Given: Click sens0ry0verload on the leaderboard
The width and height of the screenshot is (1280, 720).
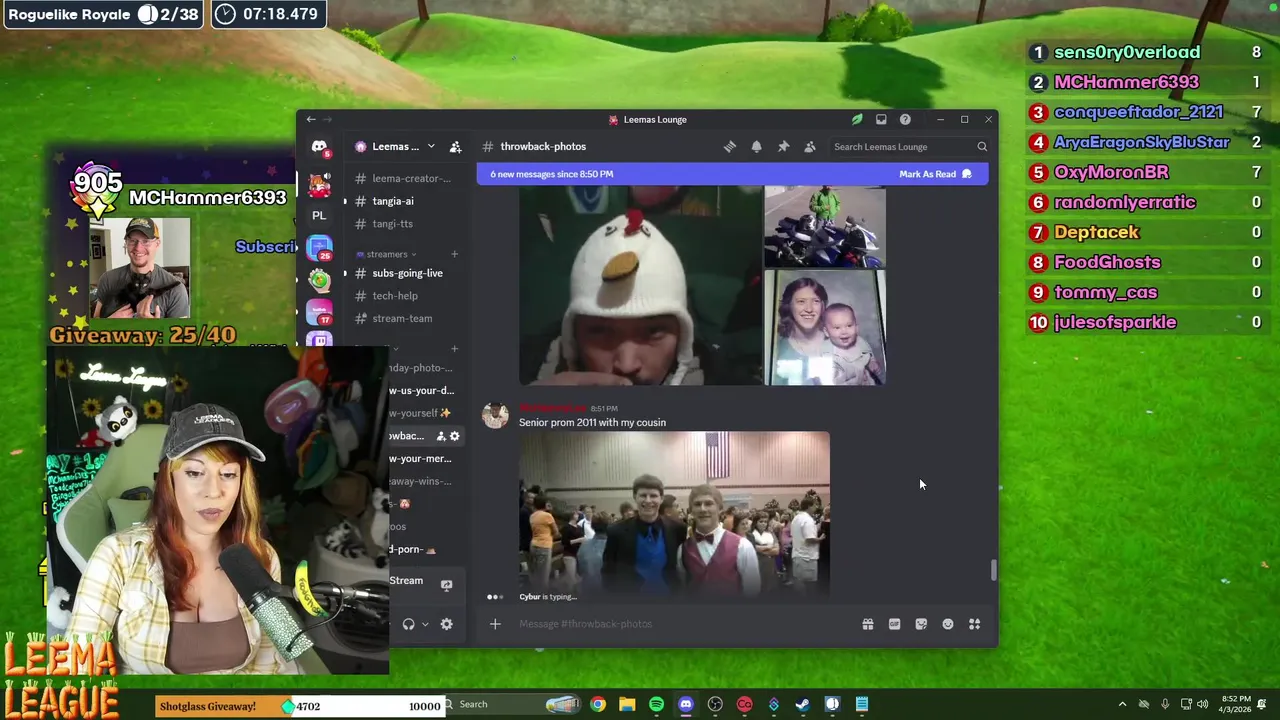Looking at the screenshot, I should [1127, 52].
